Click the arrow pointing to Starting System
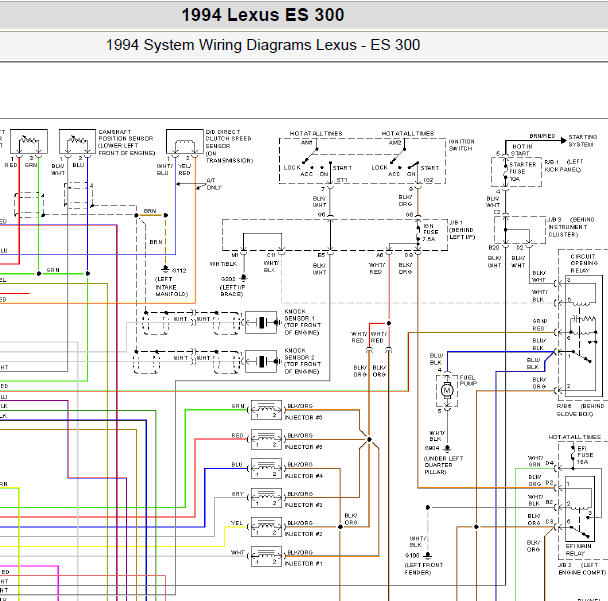 click(x=563, y=140)
